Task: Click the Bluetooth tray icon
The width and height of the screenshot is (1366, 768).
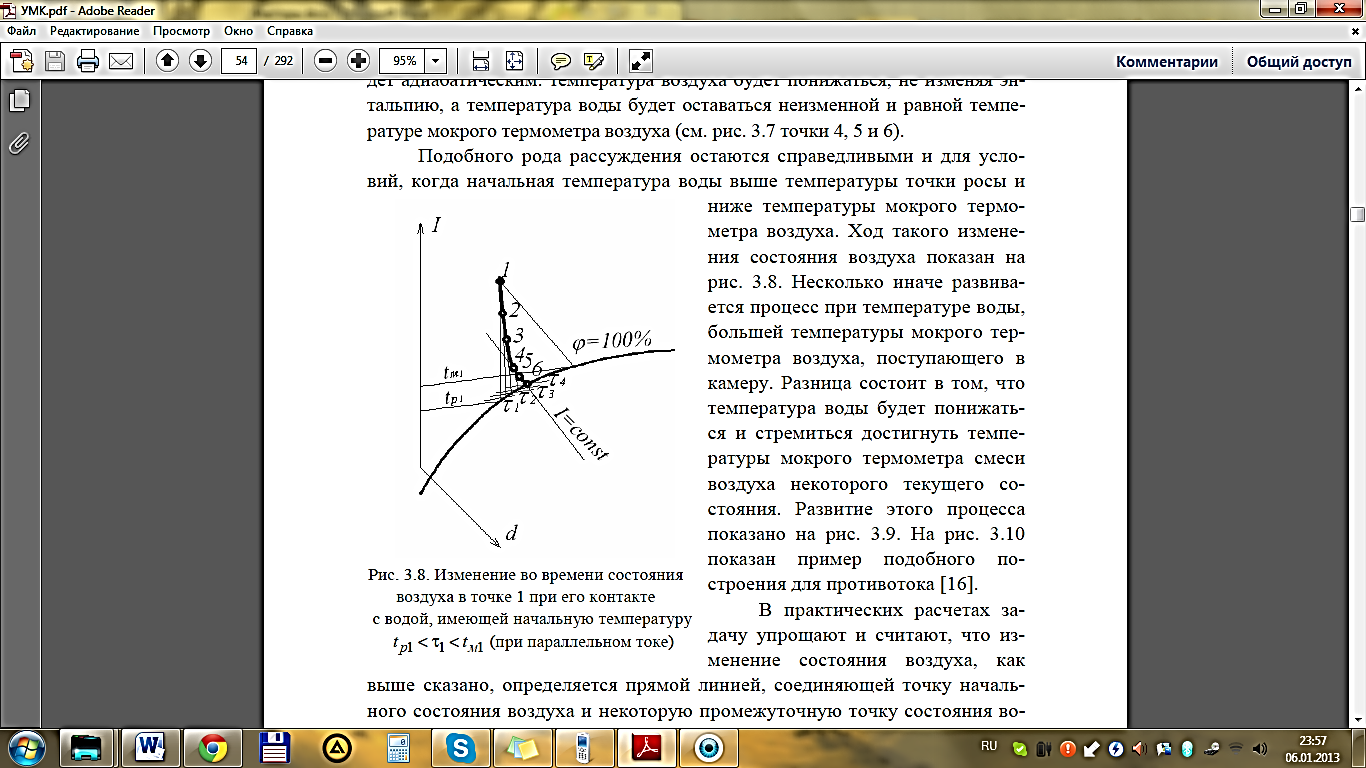Action: [1188, 748]
